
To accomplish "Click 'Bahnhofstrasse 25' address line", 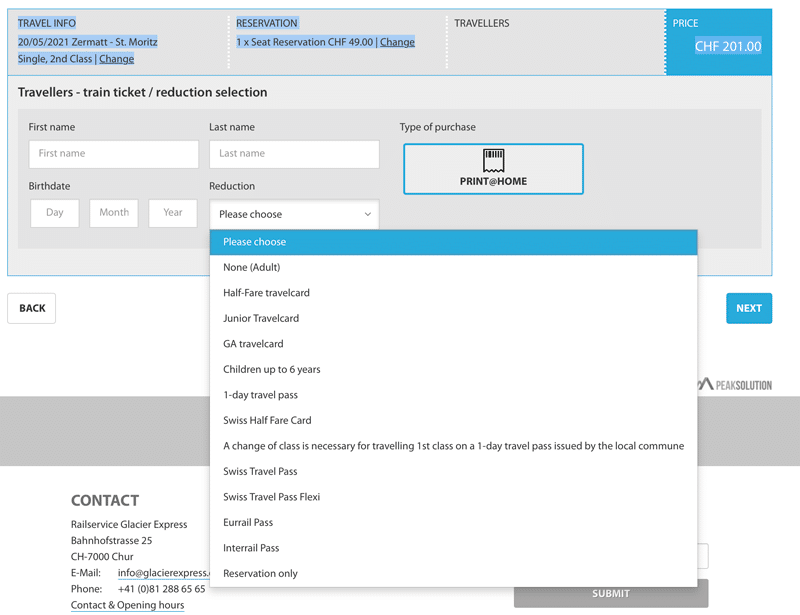I will 111,540.
